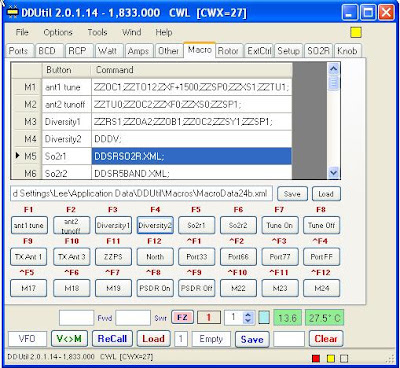Click the PSDR On macro button
This screenshot has width=400, height=368.
click(x=155, y=288)
